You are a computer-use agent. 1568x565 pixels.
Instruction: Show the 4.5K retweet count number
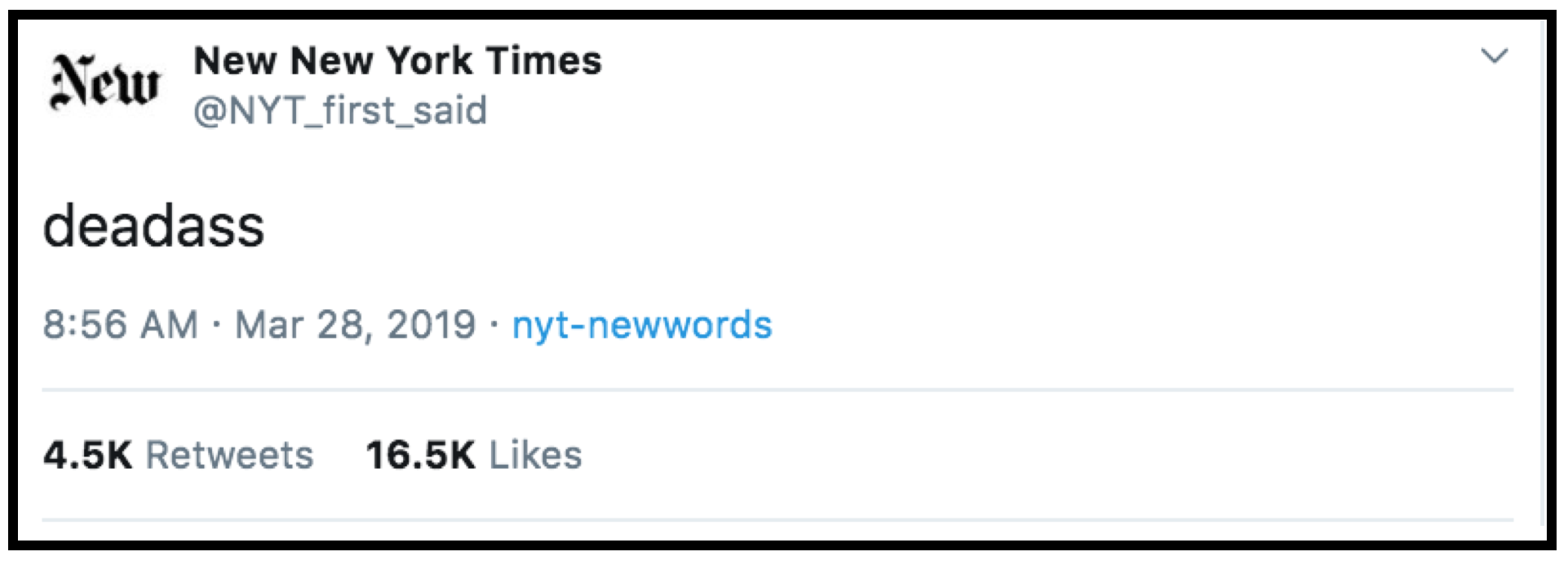click(x=87, y=456)
